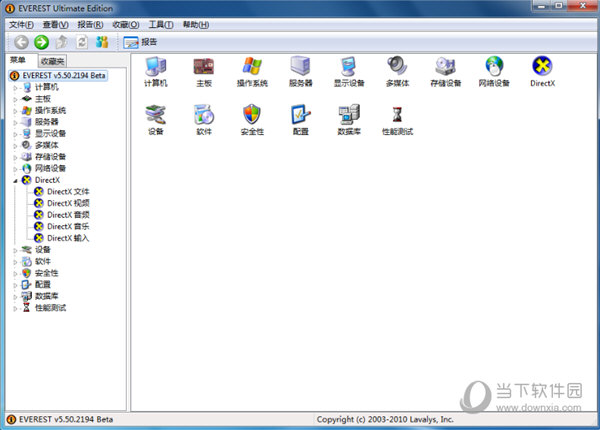Open the 查看(V) menu

coord(55,25)
